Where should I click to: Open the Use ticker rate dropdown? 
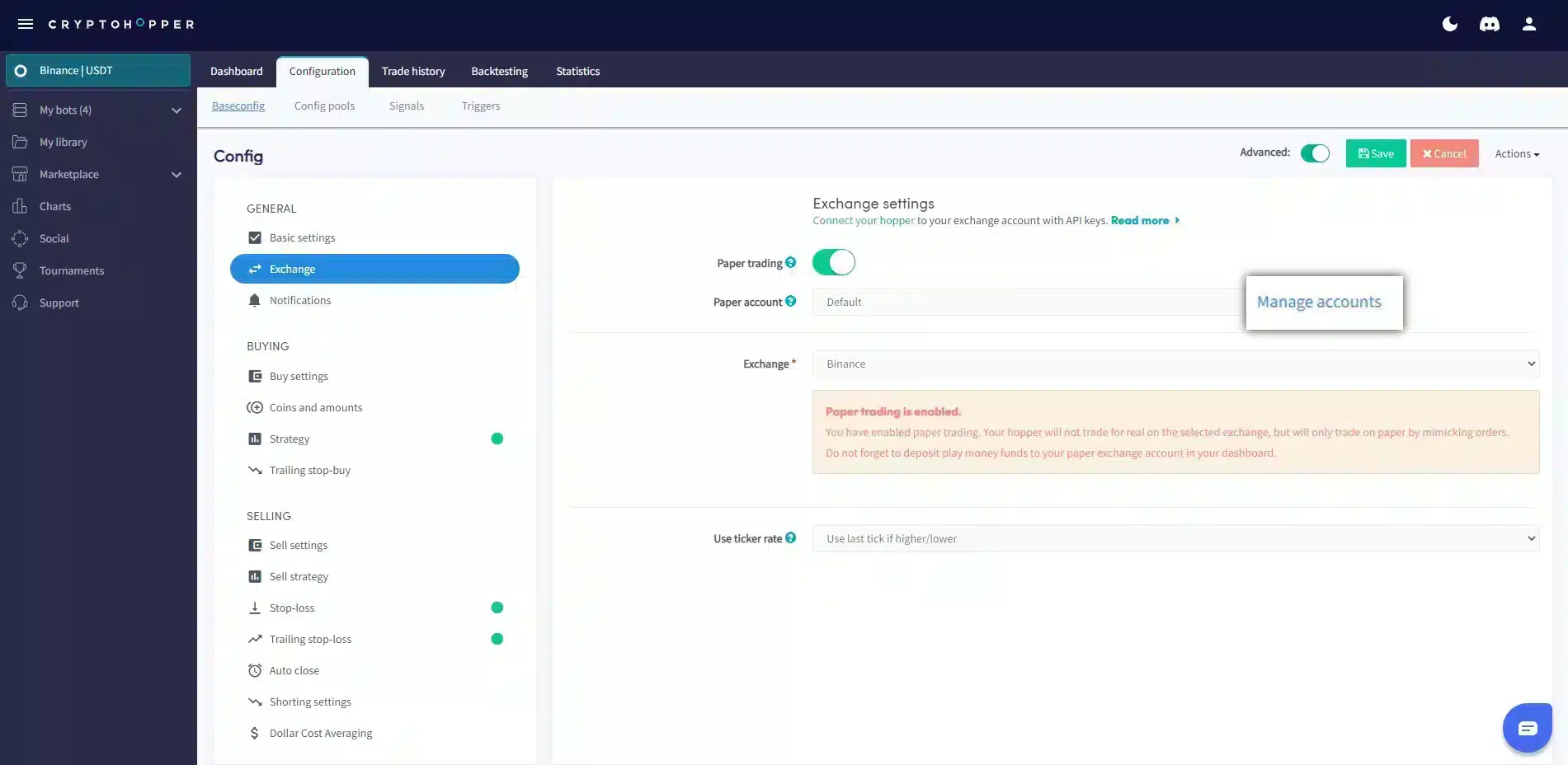(x=1175, y=538)
